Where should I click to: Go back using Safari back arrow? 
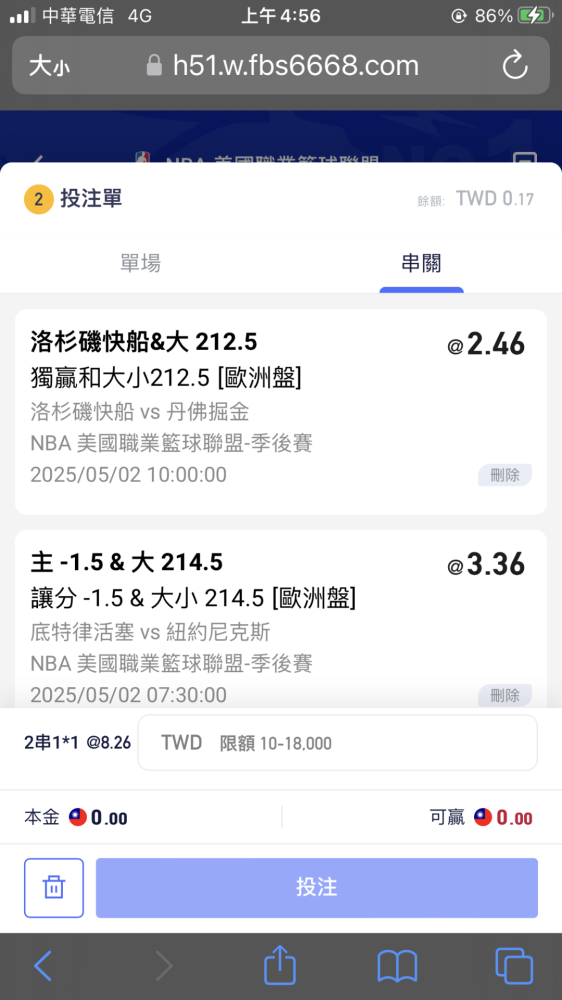tap(43, 966)
